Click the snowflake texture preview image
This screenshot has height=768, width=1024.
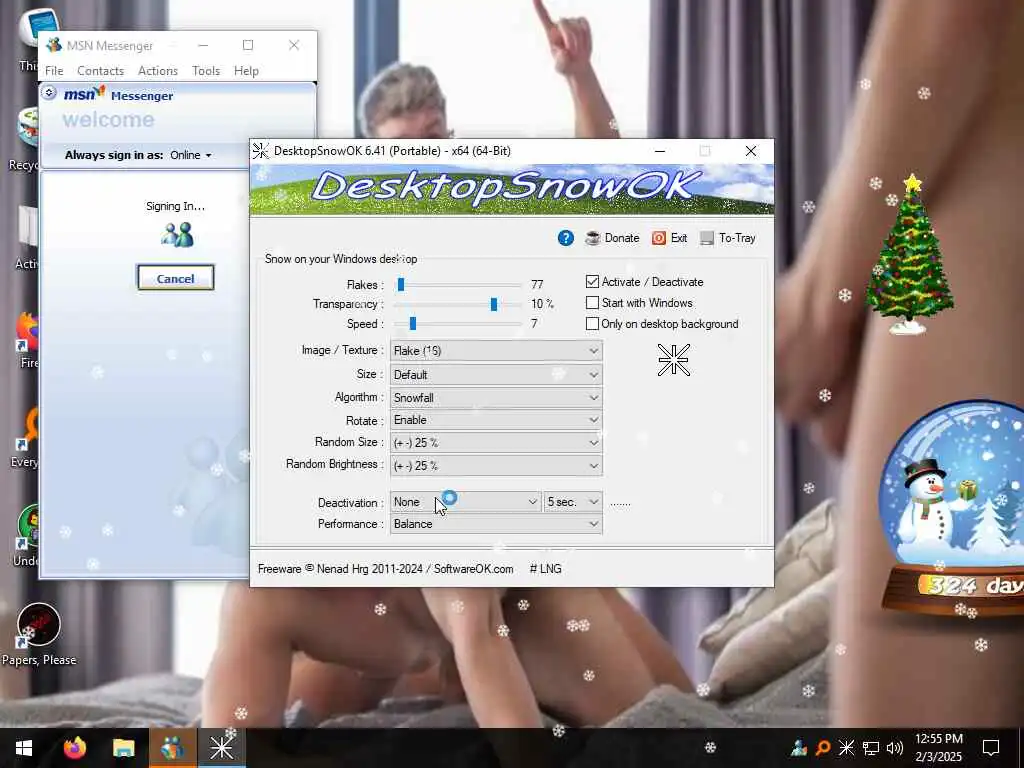point(673,360)
